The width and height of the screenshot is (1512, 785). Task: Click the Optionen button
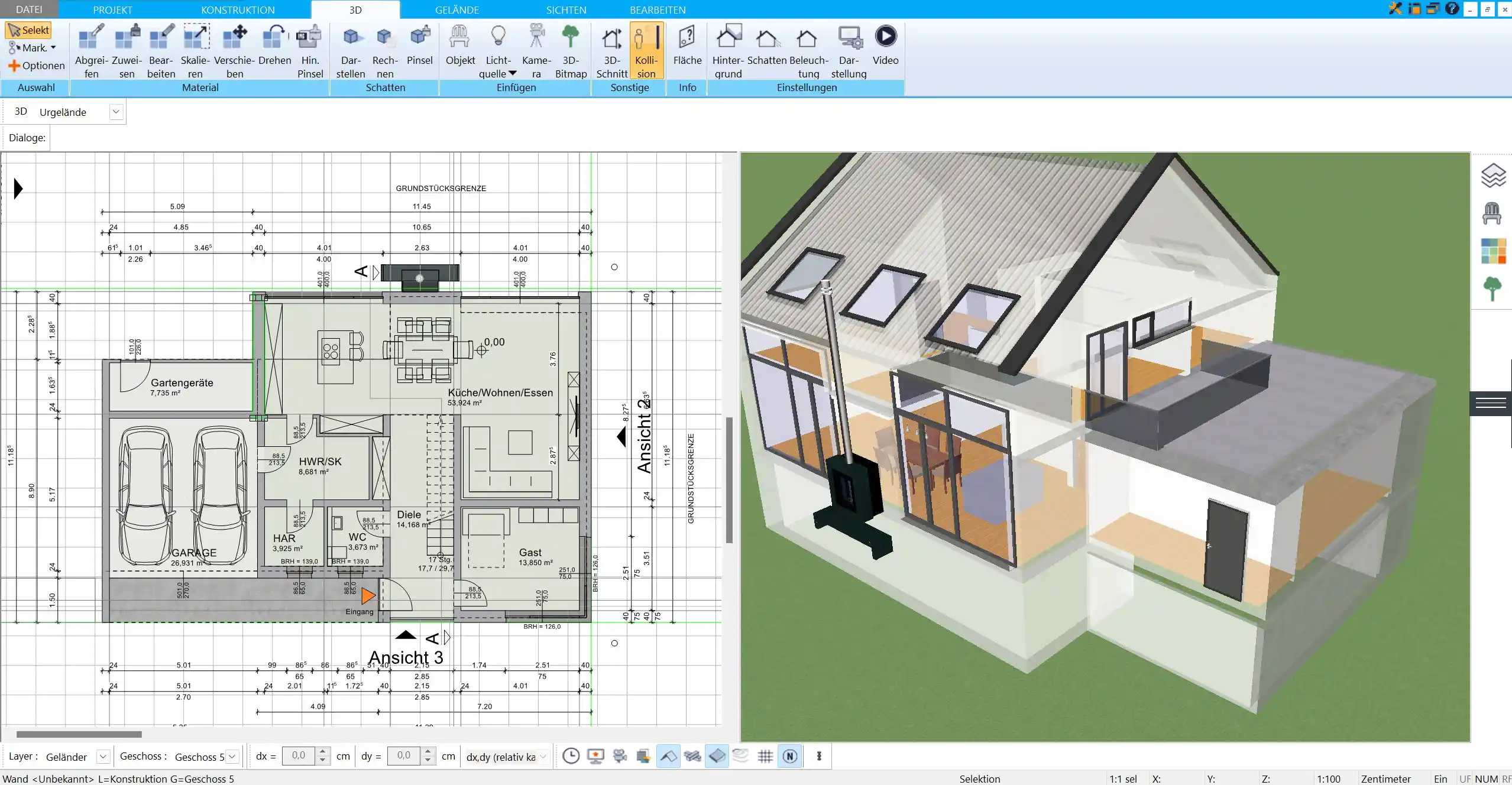point(36,66)
